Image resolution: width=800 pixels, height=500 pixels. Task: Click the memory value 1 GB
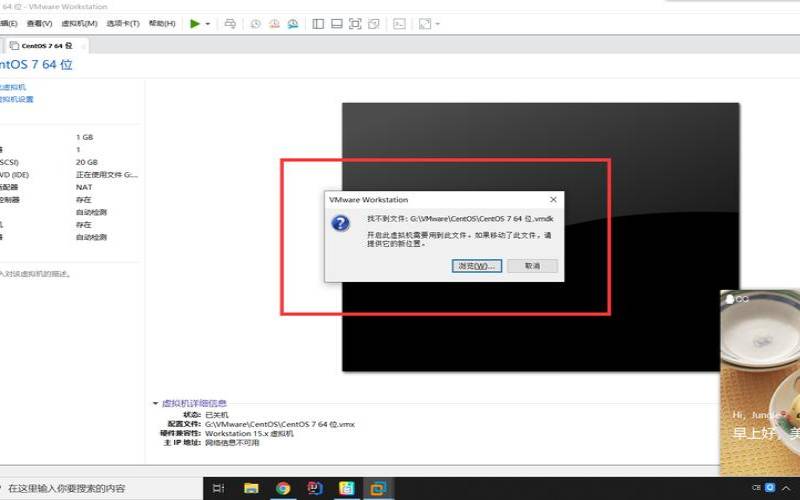pyautogui.click(x=85, y=137)
